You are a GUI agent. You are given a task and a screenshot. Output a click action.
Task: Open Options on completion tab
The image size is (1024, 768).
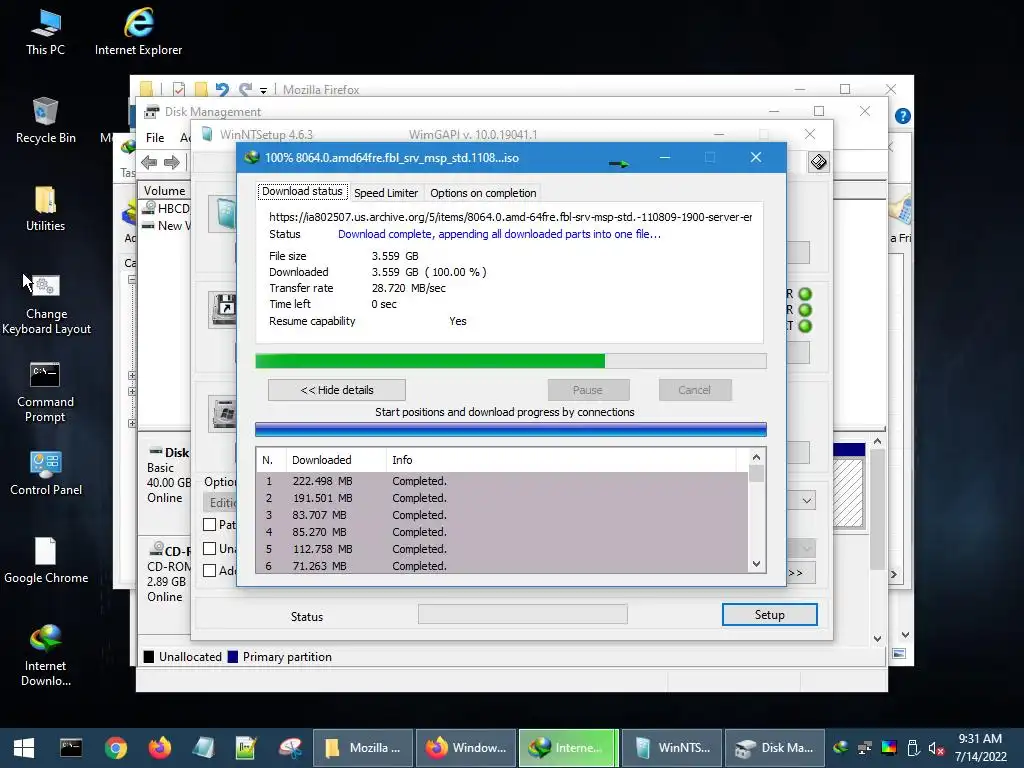pyautogui.click(x=483, y=193)
